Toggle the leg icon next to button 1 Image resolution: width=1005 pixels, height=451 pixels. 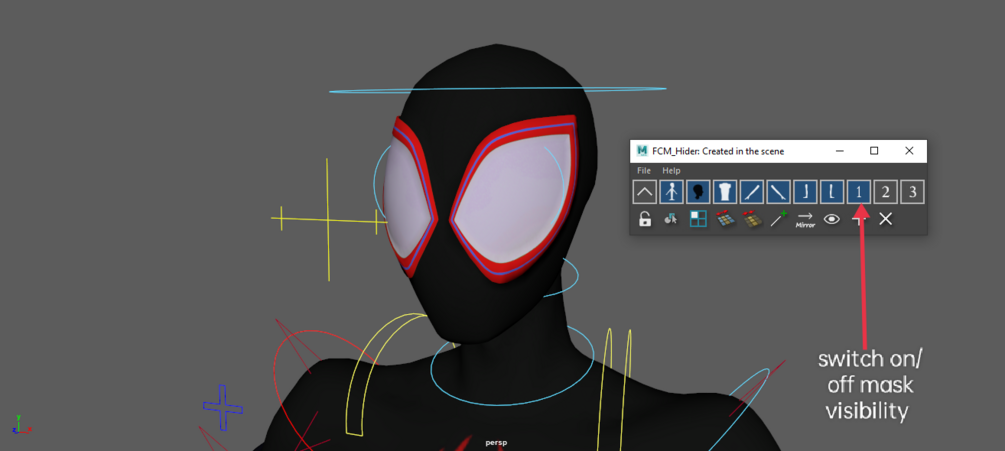click(x=832, y=192)
